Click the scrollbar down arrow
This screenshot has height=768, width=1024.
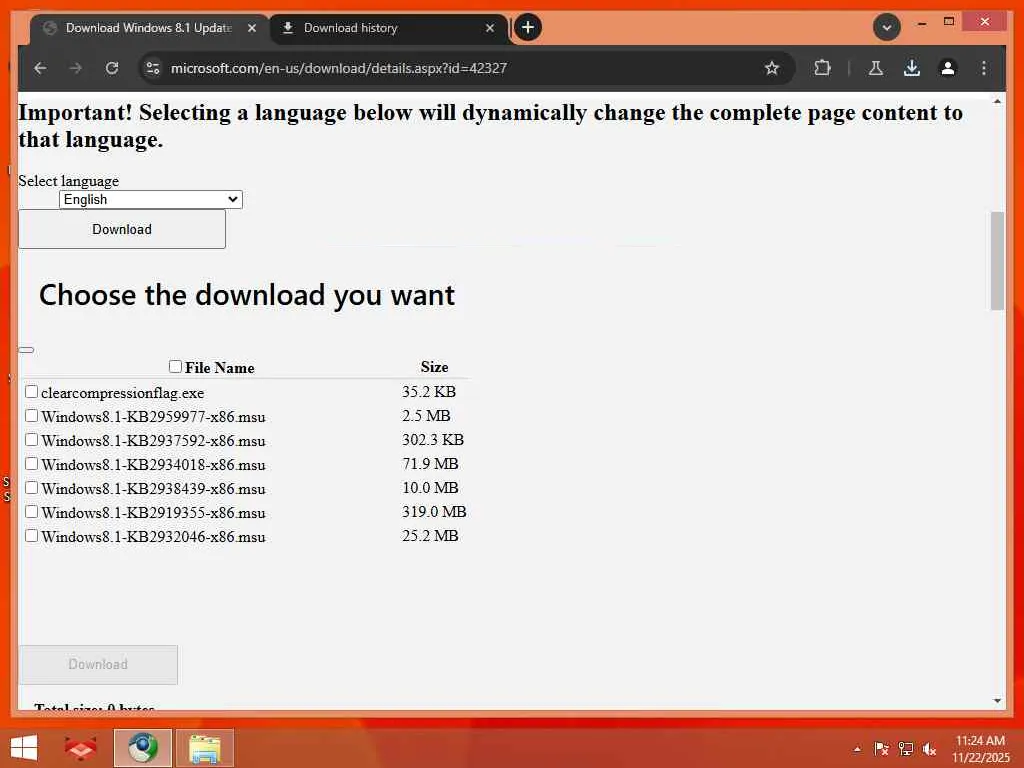pyautogui.click(x=997, y=701)
